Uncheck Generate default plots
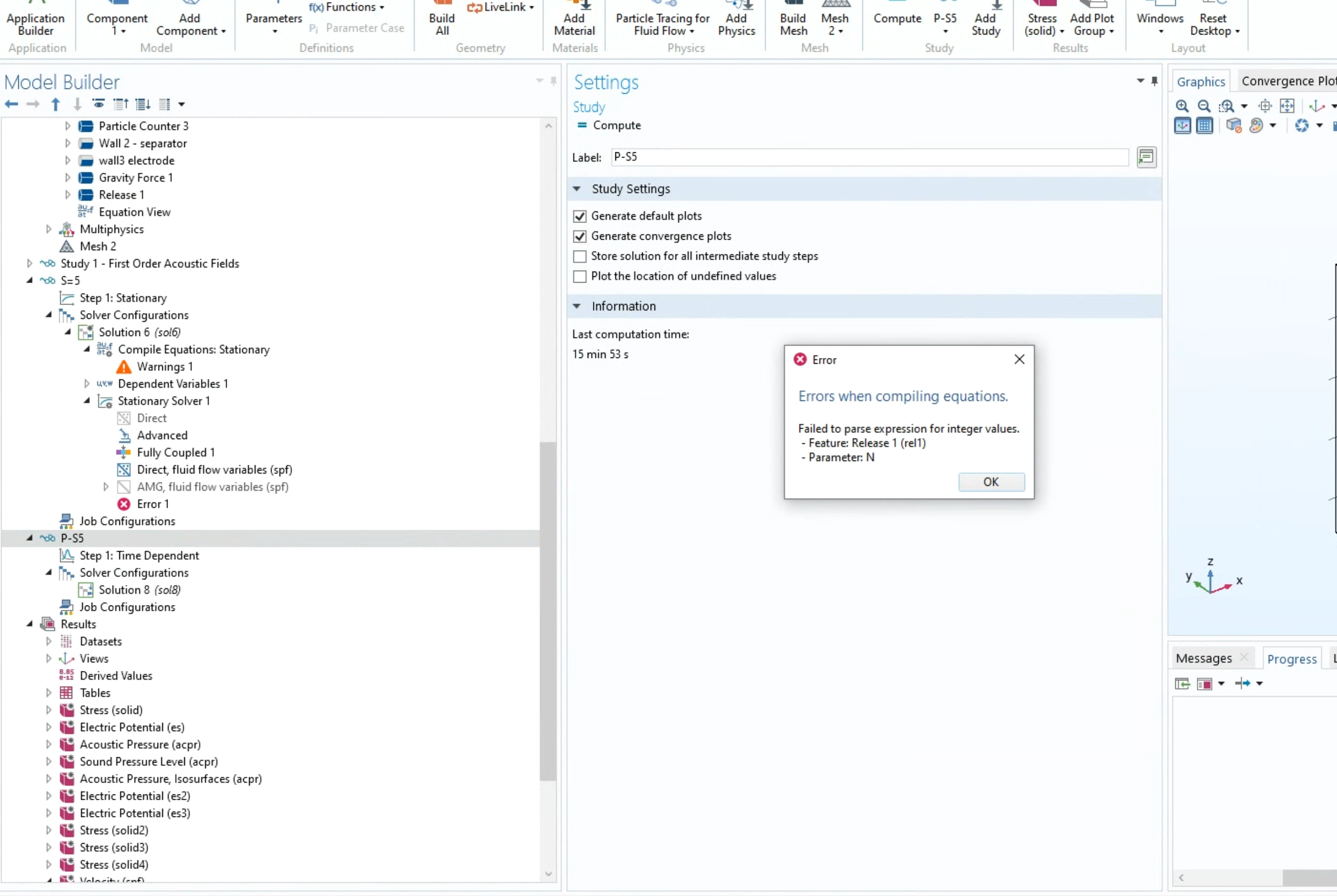1337x896 pixels. [579, 216]
